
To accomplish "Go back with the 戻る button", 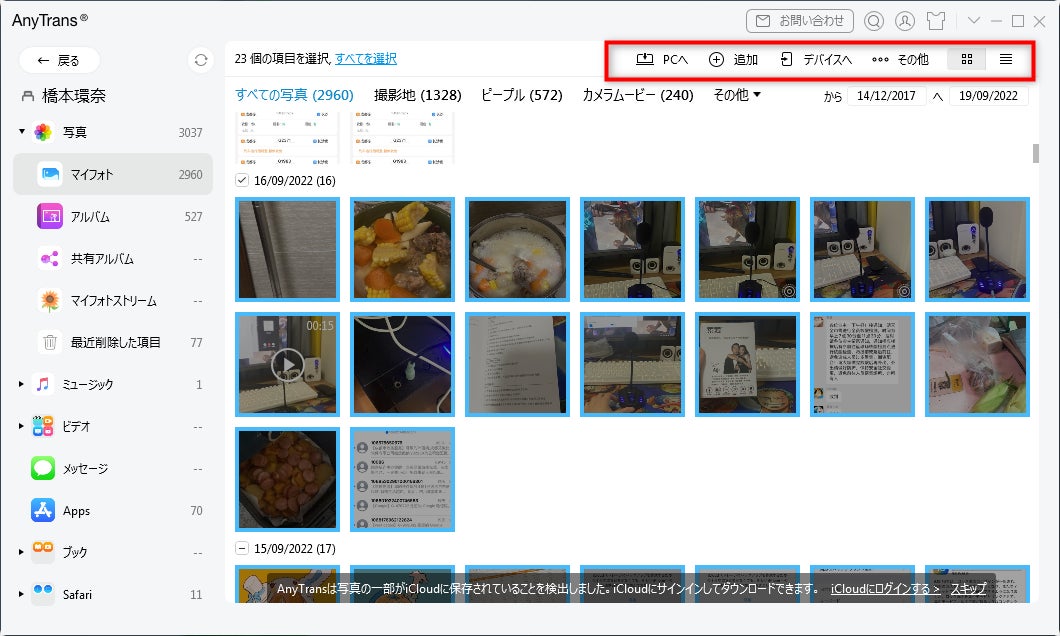I will [x=59, y=60].
